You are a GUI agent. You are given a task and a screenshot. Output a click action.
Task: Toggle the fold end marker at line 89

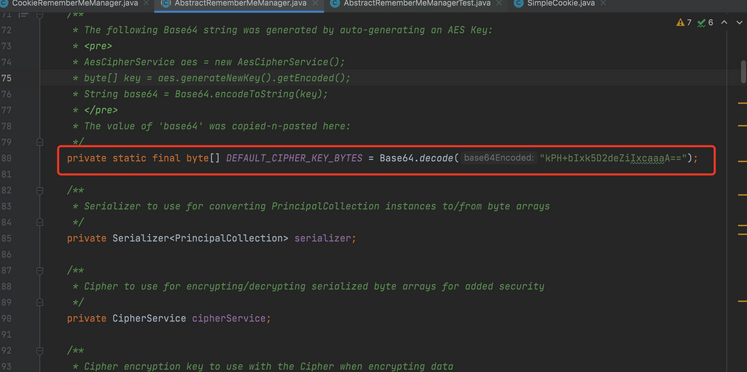point(40,302)
